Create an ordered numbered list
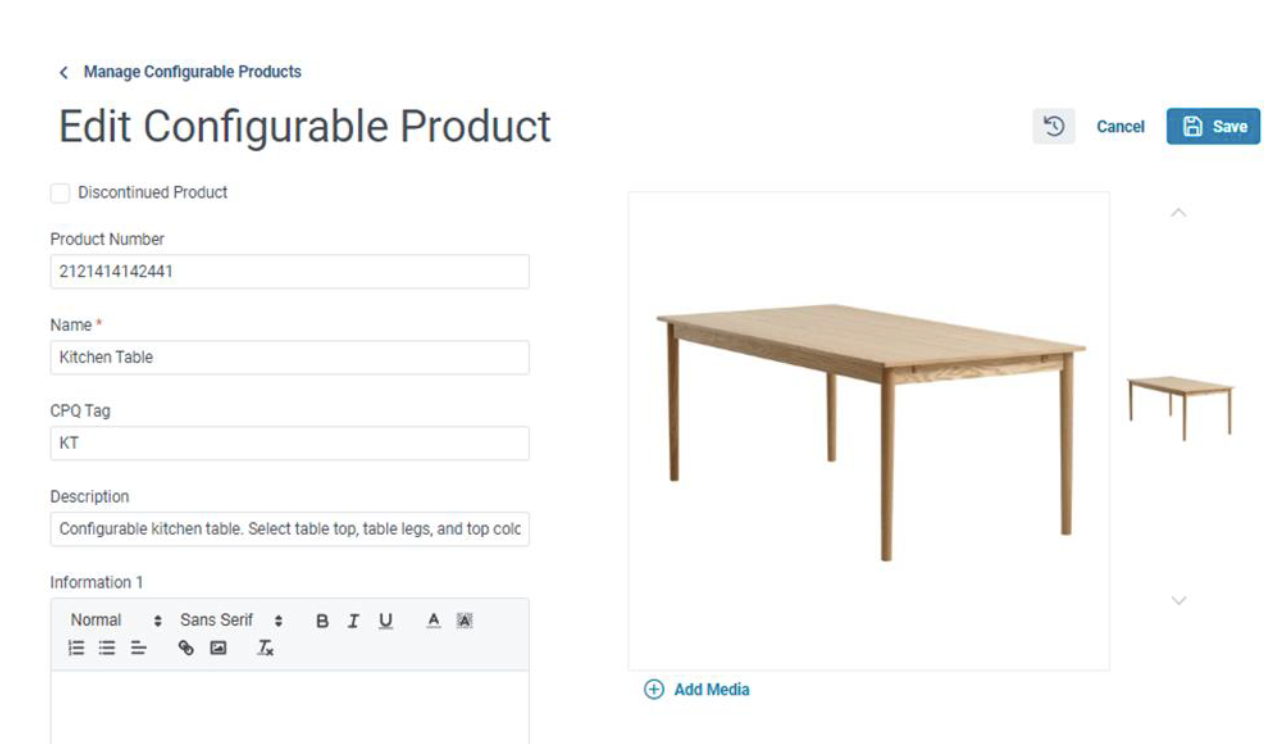This screenshot has width=1288, height=744. (x=76, y=648)
